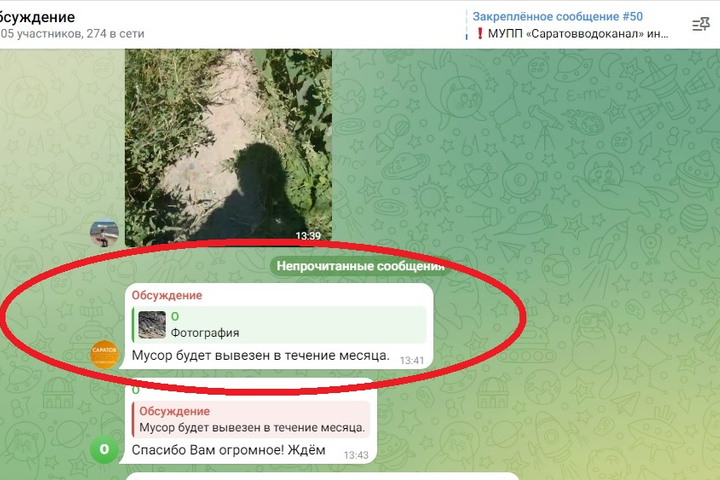Click the red "Обсуждение" sender name
This screenshot has width=720, height=480.
pyautogui.click(x=167, y=295)
